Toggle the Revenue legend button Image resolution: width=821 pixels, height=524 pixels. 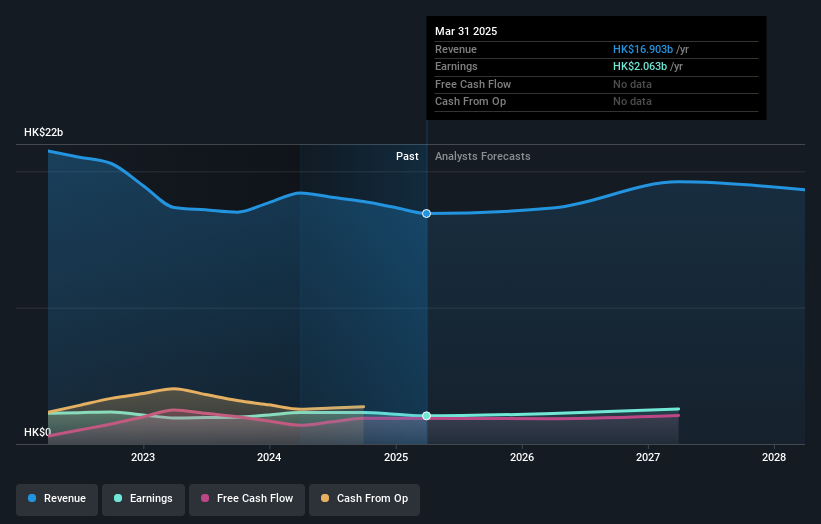pos(57,499)
